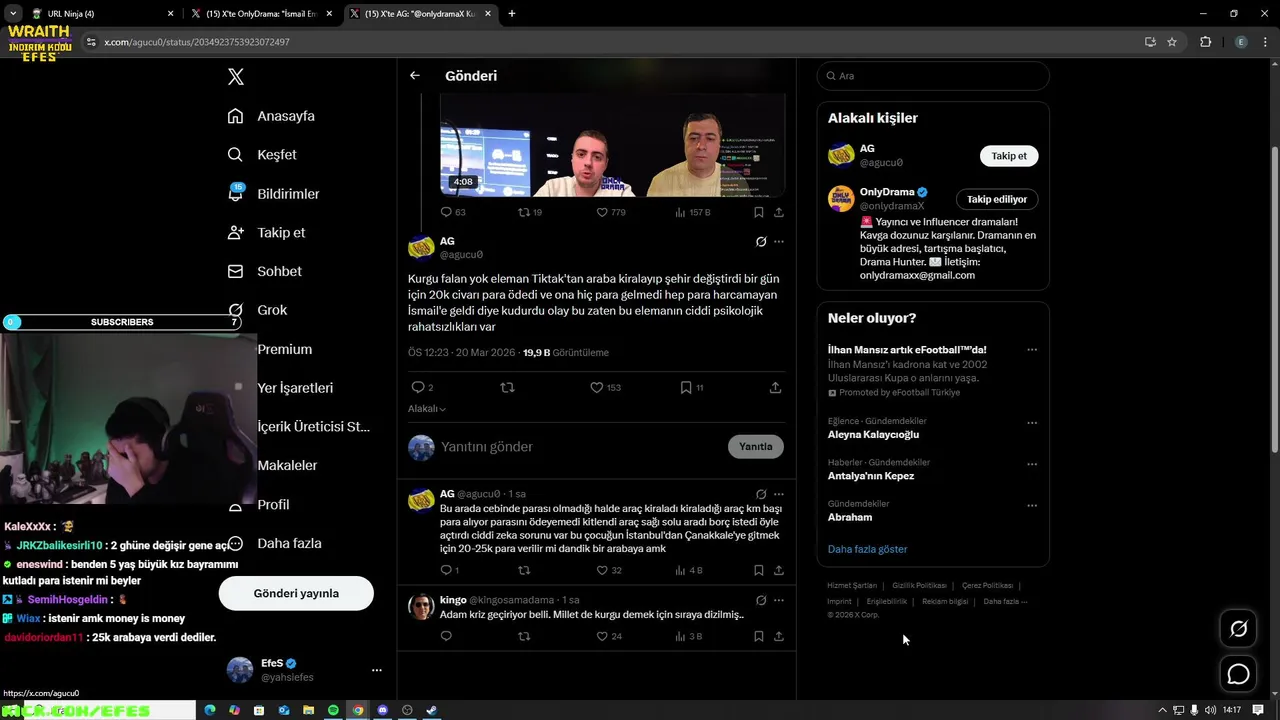Image resolution: width=1280 pixels, height=720 pixels.
Task: Open Gizlilik Politikası footer link
Action: (x=919, y=585)
